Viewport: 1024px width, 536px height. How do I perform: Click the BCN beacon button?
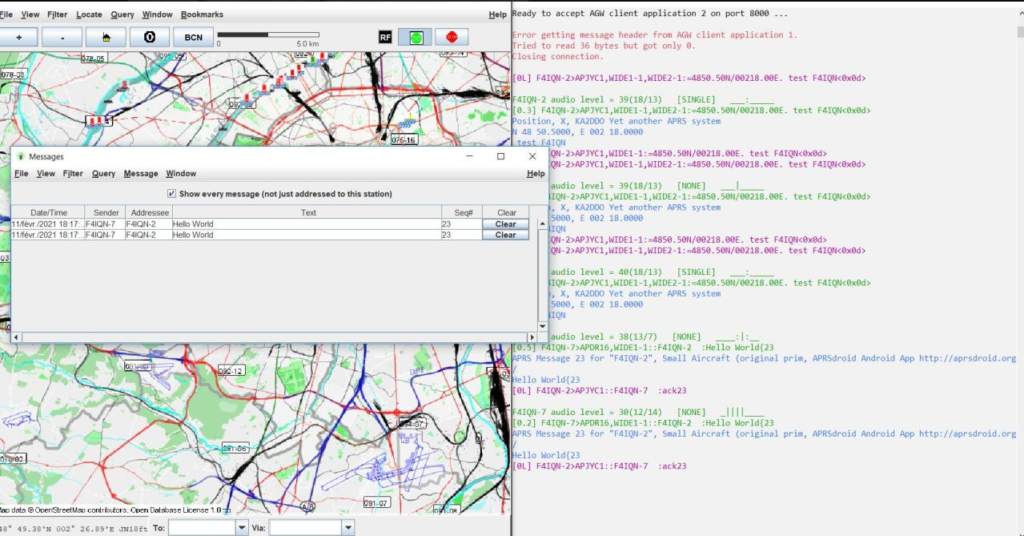pyautogui.click(x=193, y=36)
